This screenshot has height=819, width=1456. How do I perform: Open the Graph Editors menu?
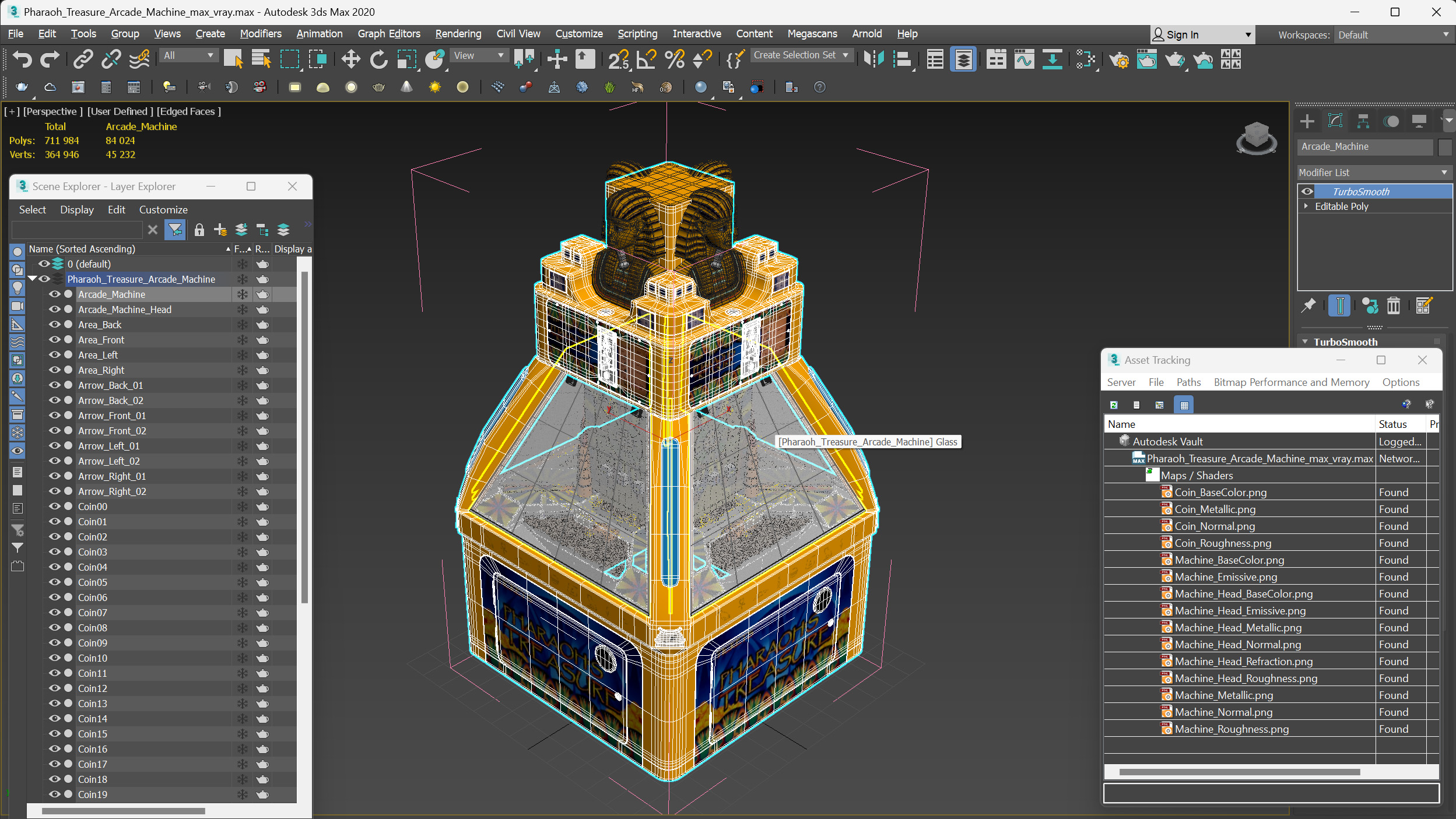point(389,34)
